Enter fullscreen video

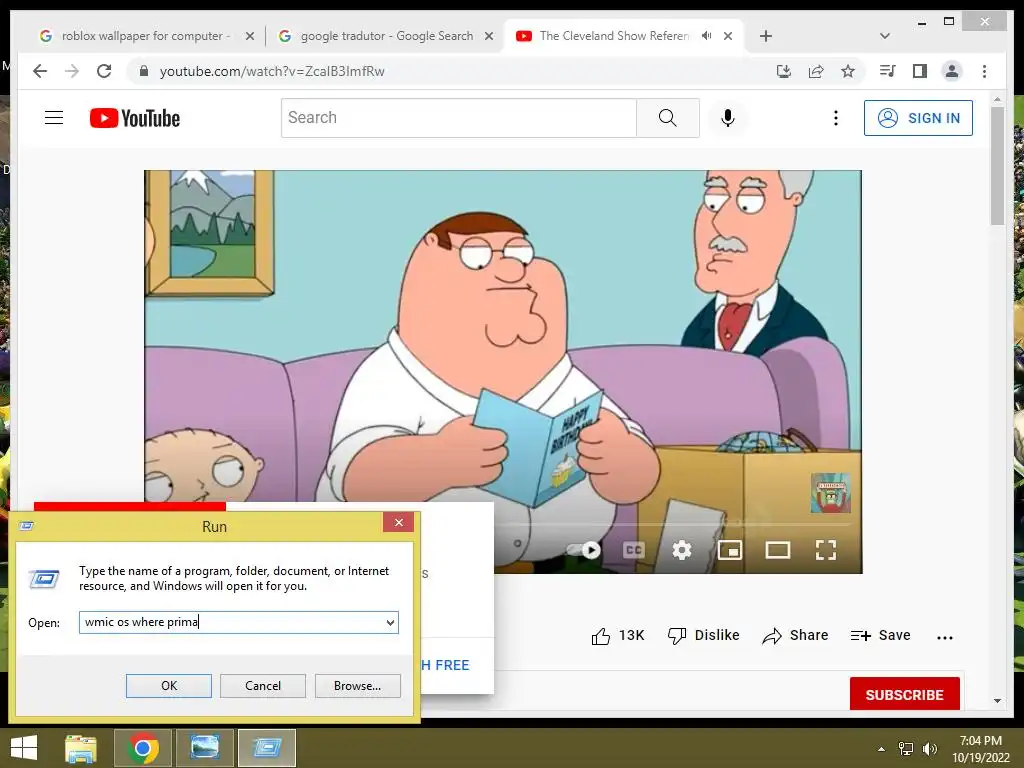click(x=825, y=550)
